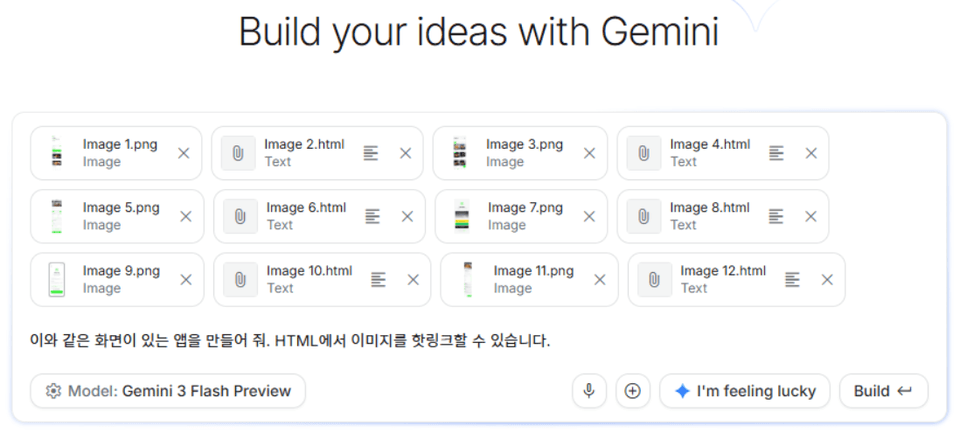Remove the Image 11.png attachment

tap(600, 280)
